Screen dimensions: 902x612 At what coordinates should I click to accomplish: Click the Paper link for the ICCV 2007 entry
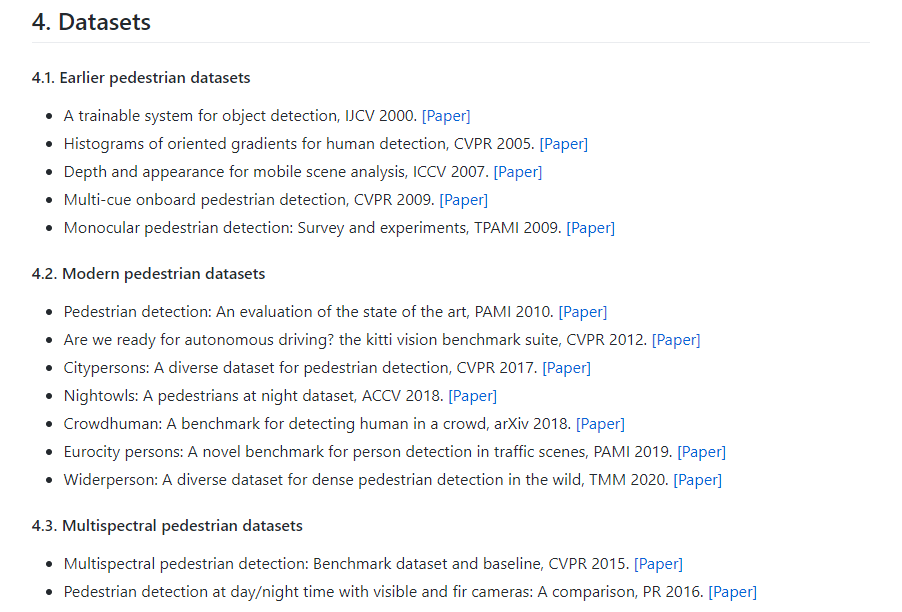click(518, 172)
